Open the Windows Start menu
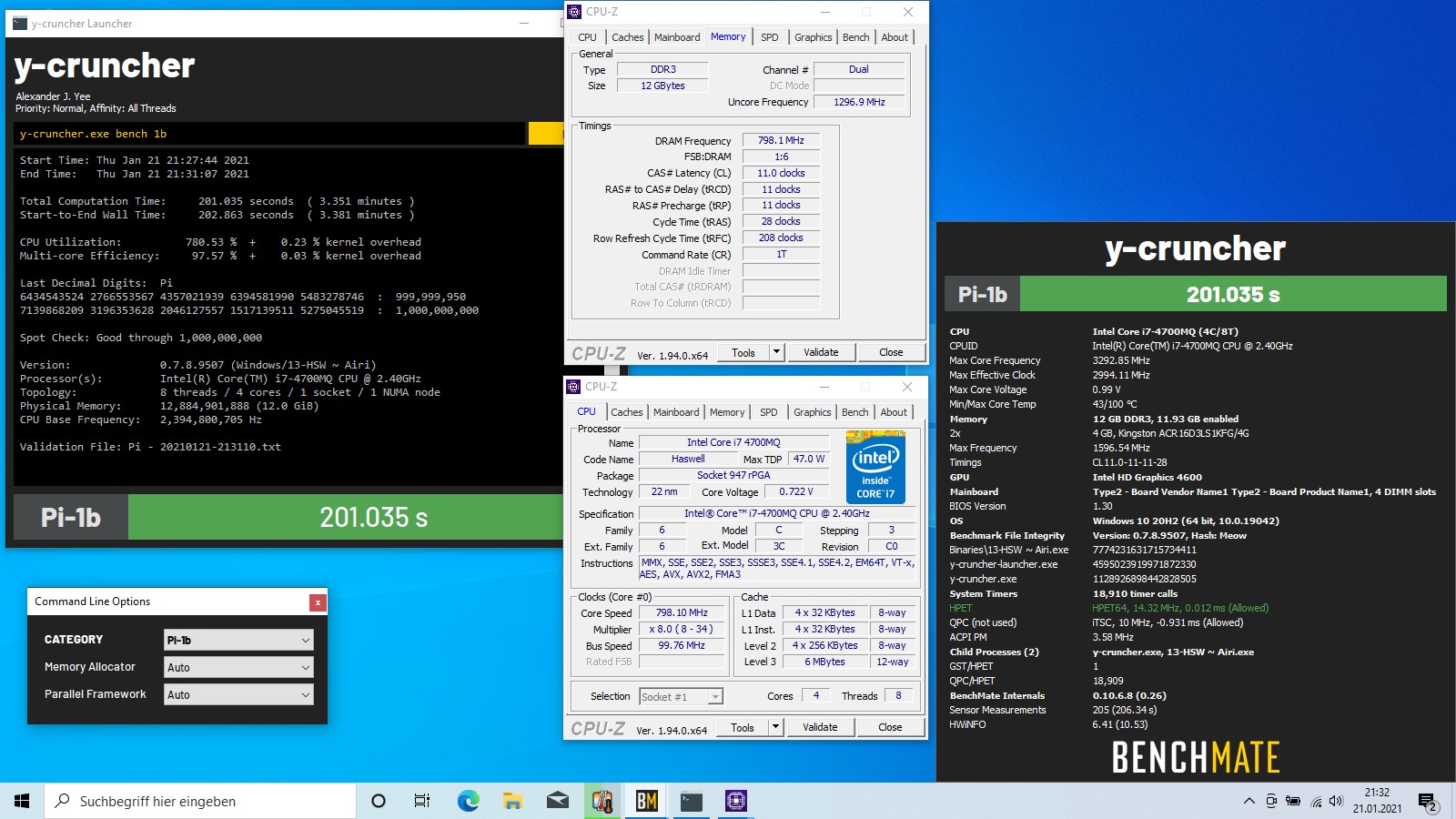Viewport: 1456px width, 819px height. (x=22, y=801)
